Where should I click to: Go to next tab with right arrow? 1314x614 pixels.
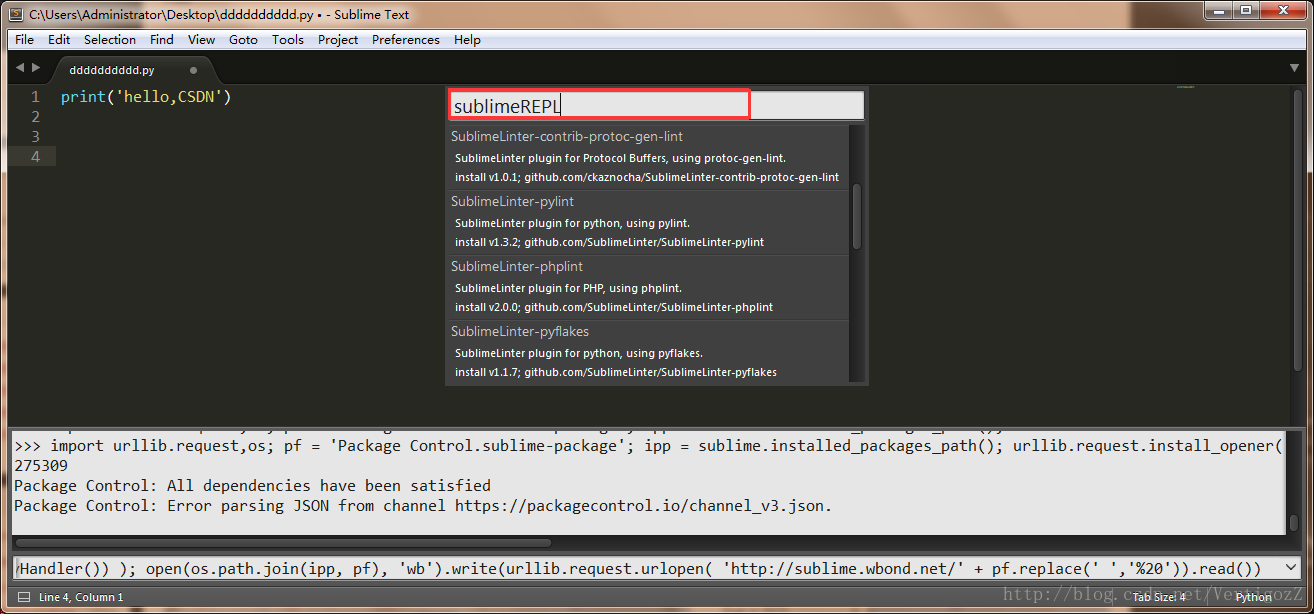(x=36, y=67)
